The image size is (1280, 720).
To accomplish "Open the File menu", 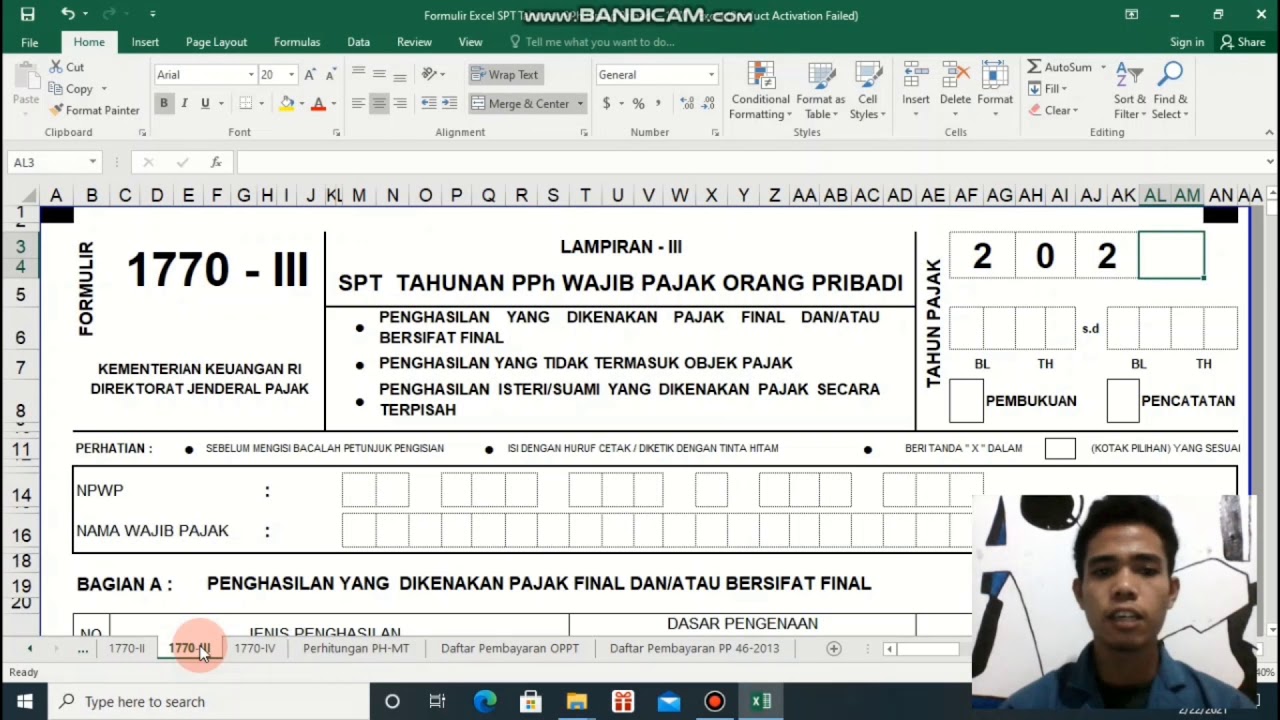I will click(x=30, y=42).
